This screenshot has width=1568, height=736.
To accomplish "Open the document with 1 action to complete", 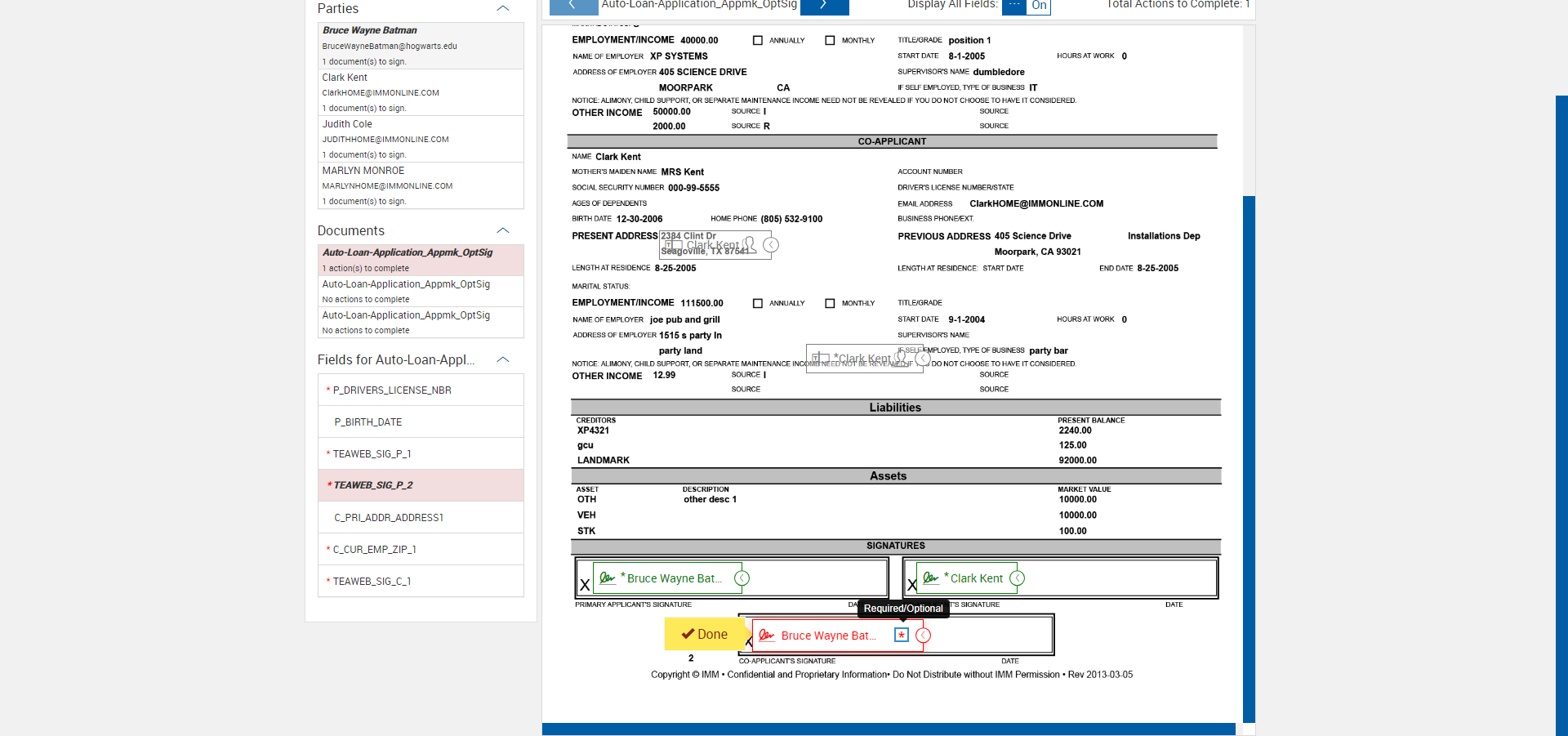I will pos(421,260).
